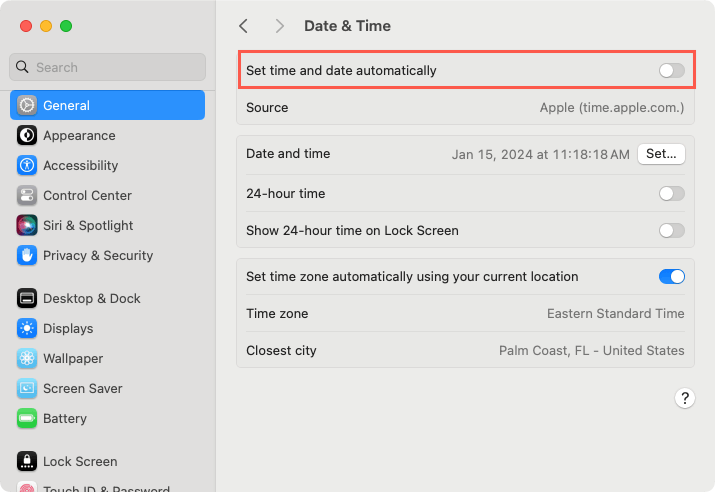715x492 pixels.
Task: Disable automatic time zone using current location
Action: tap(672, 277)
